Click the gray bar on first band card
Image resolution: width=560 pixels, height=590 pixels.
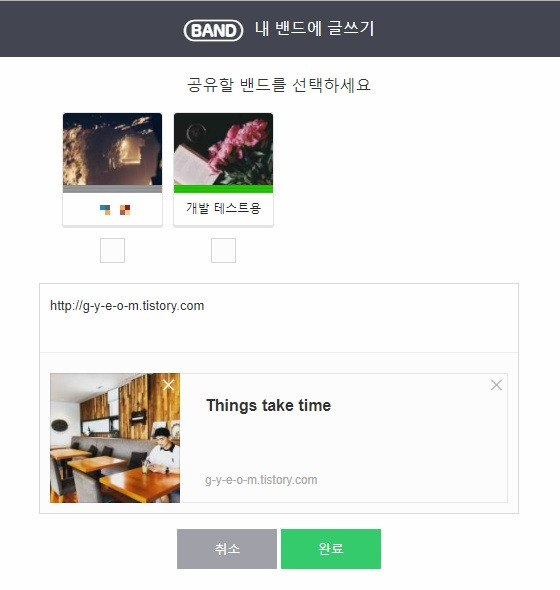tap(113, 189)
